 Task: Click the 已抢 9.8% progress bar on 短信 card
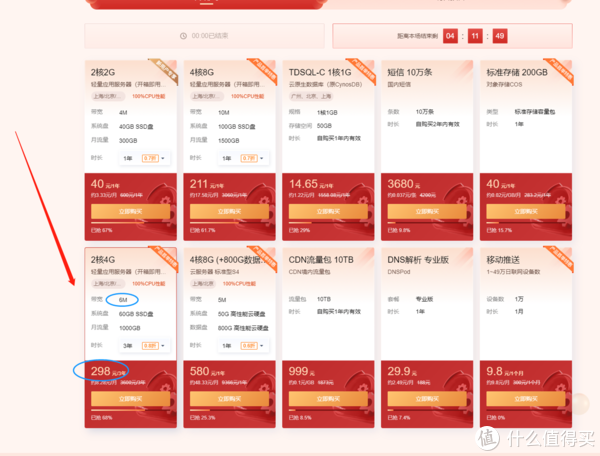(x=427, y=223)
